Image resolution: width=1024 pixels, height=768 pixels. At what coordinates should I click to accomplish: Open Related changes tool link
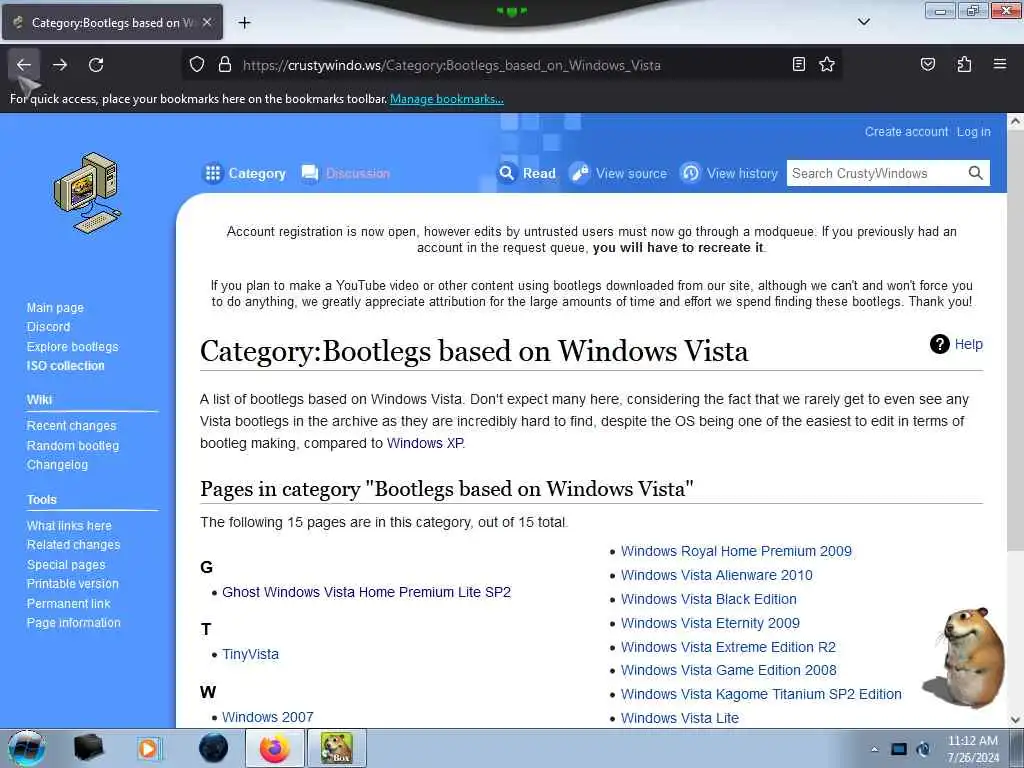(73, 545)
